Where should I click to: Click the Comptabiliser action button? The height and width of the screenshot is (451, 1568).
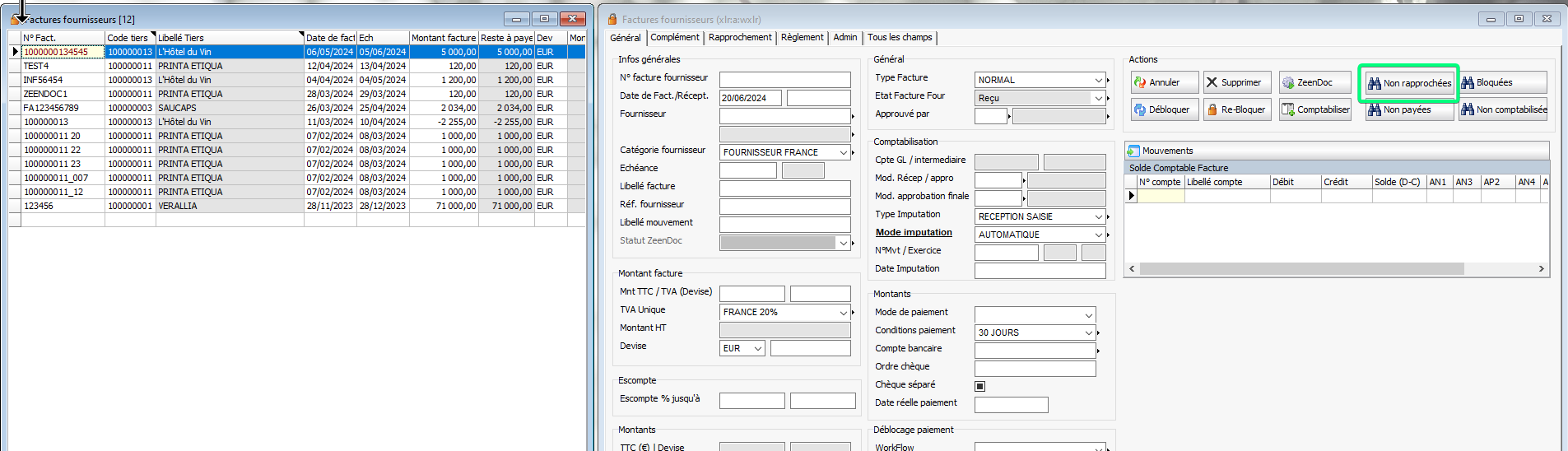(1314, 109)
